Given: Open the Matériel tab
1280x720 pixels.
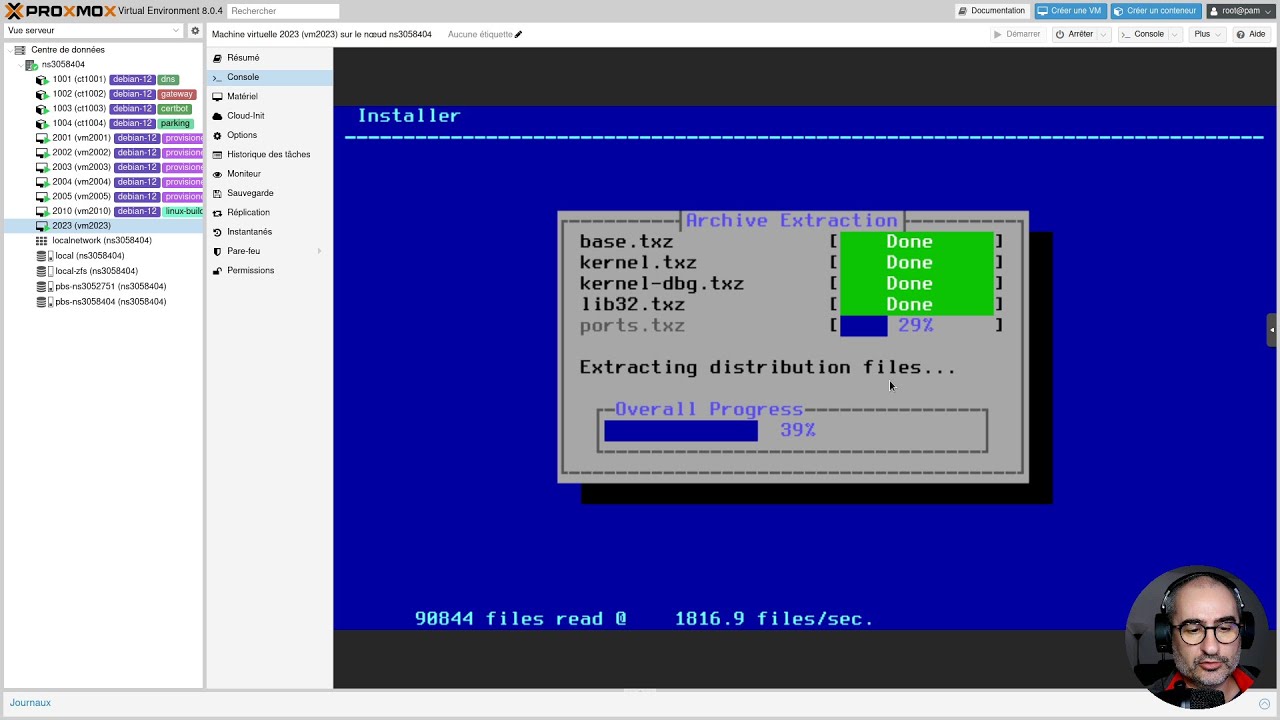Looking at the screenshot, I should coord(270,96).
